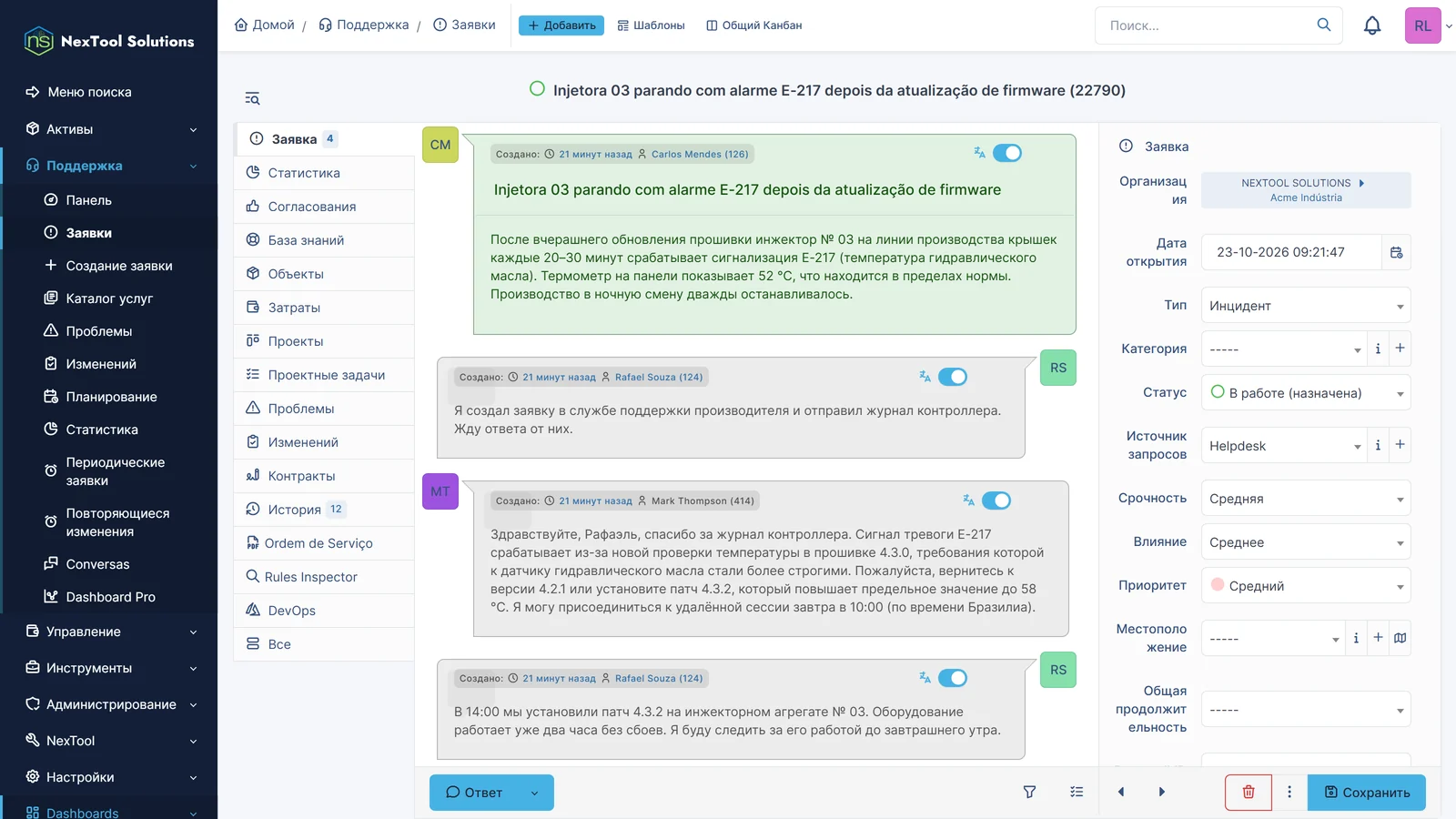Screen dimensions: 1456x819
Task: Expand the Ответ button dropdown arrow
Action: pyautogui.click(x=535, y=793)
